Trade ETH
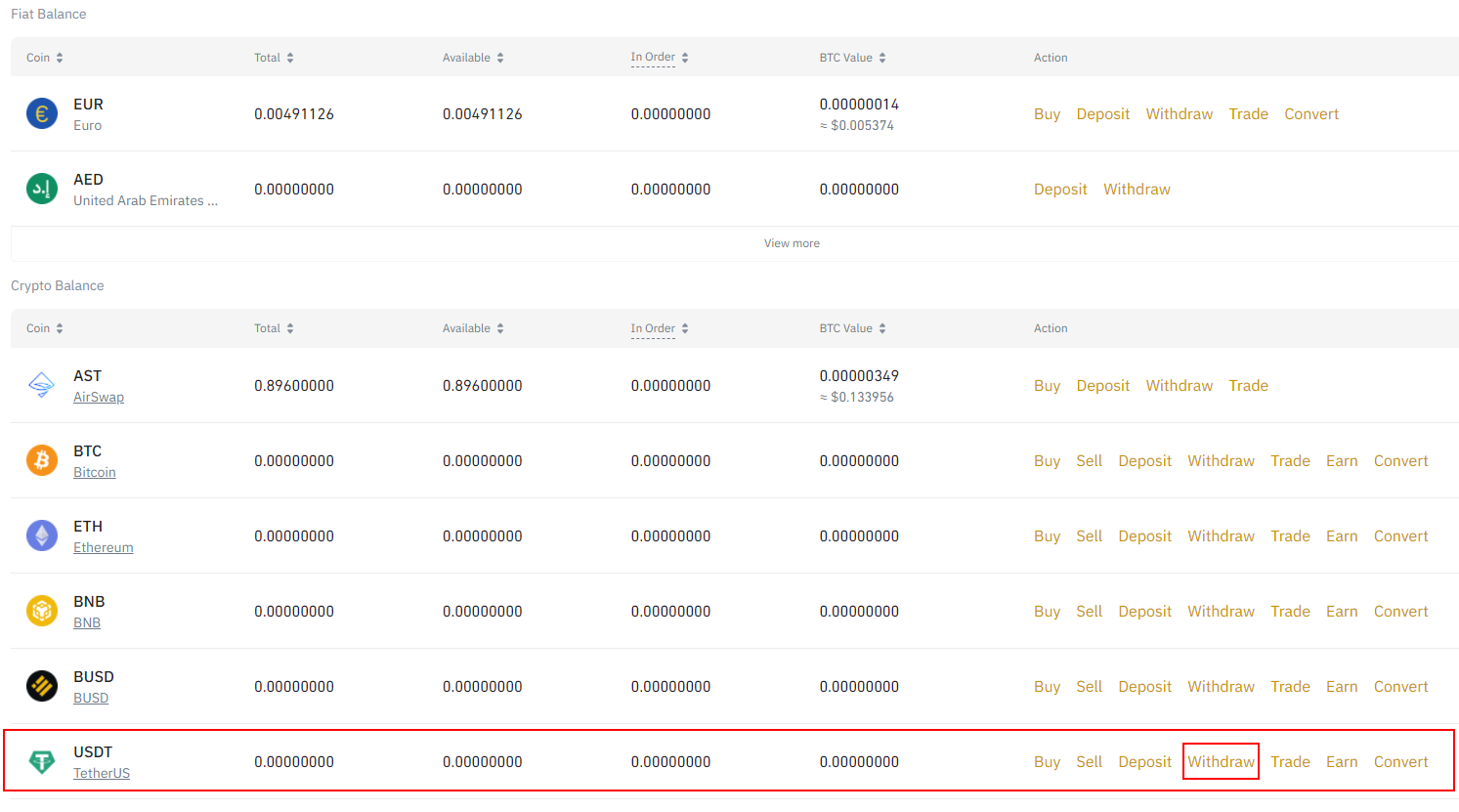The image size is (1459, 812). (x=1290, y=536)
